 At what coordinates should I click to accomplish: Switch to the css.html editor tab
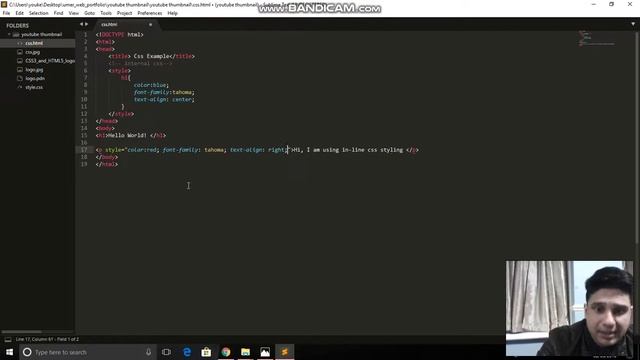(109, 24)
